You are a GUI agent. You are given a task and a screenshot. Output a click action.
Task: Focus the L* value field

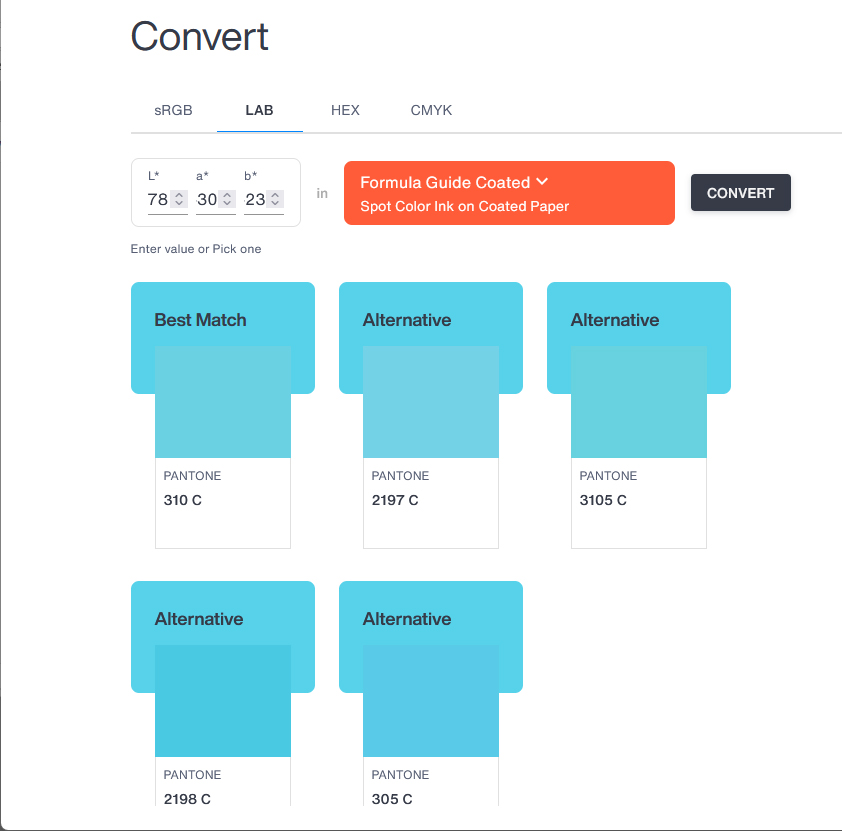coord(158,199)
